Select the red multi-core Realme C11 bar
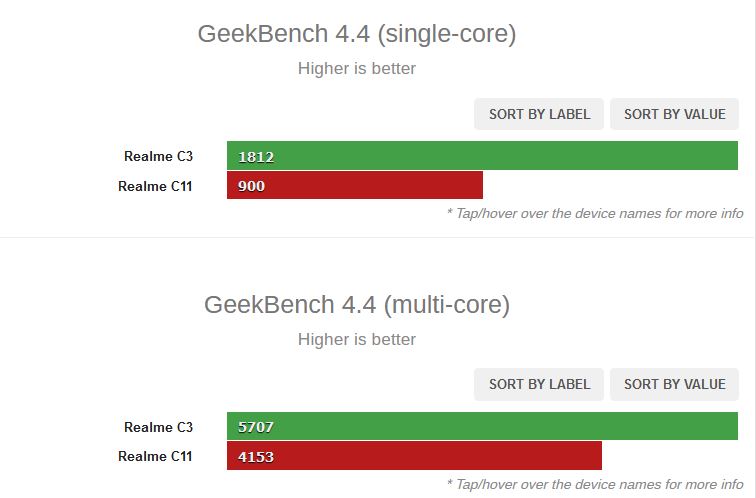Image resolution: width=756 pixels, height=498 pixels. point(414,456)
